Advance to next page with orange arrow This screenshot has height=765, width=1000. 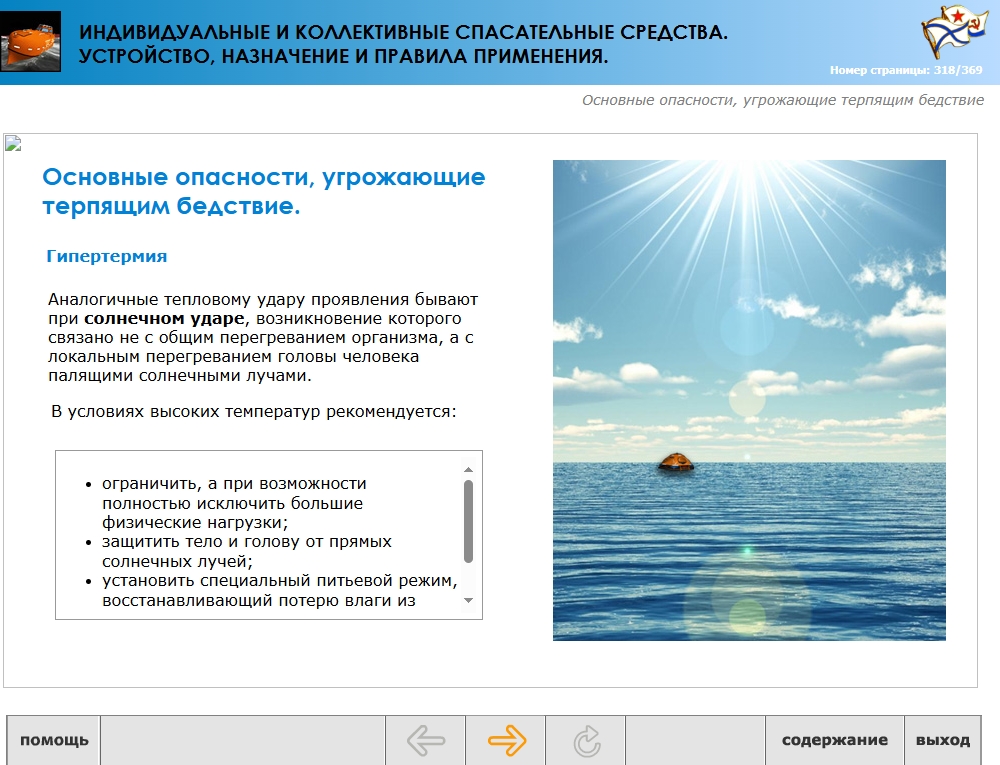(506, 741)
